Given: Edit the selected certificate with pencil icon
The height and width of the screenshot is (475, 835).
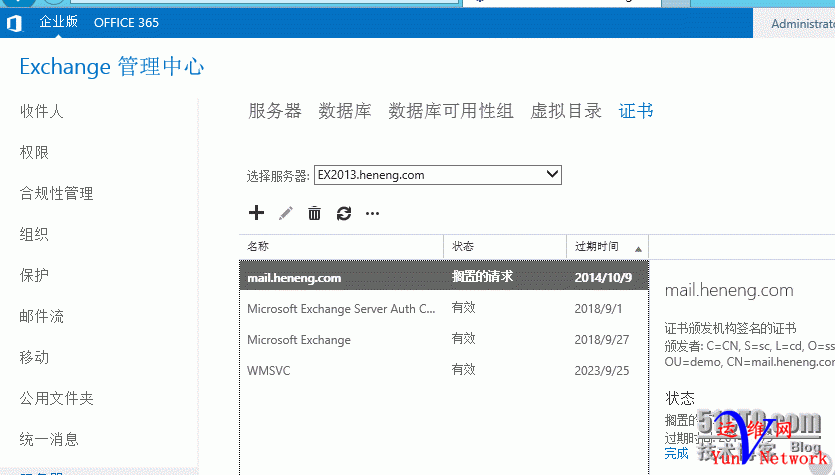Looking at the screenshot, I should point(285,214).
